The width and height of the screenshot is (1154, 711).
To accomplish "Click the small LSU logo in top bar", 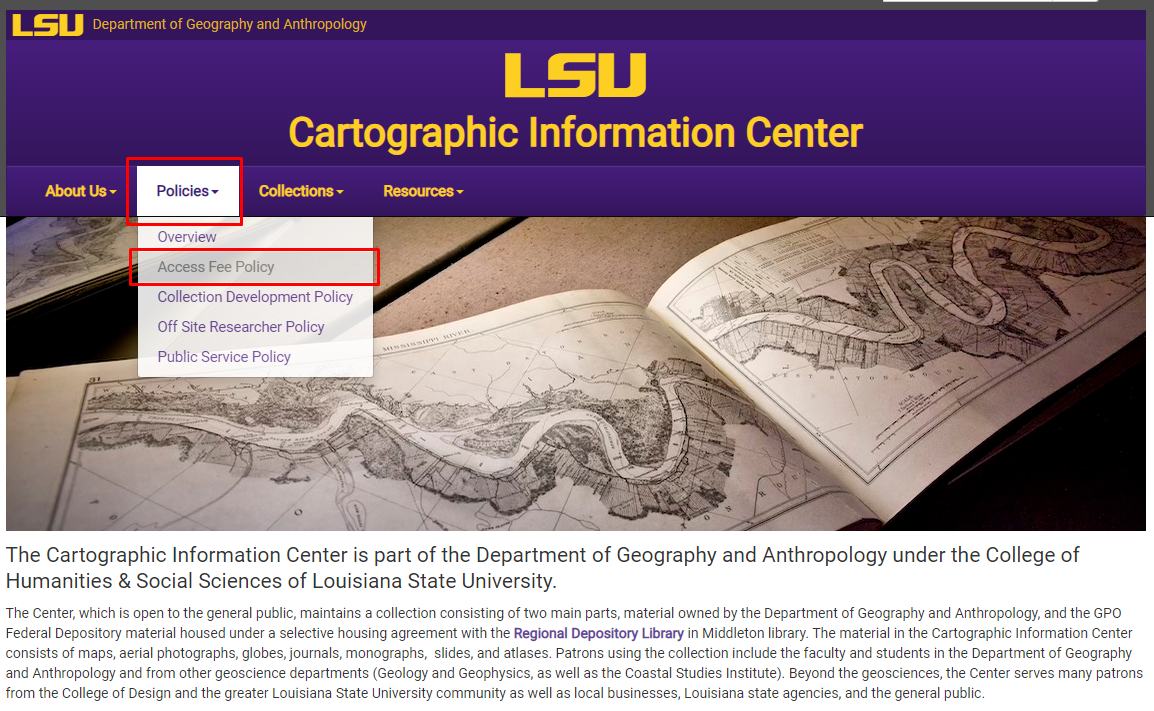I will (x=48, y=25).
